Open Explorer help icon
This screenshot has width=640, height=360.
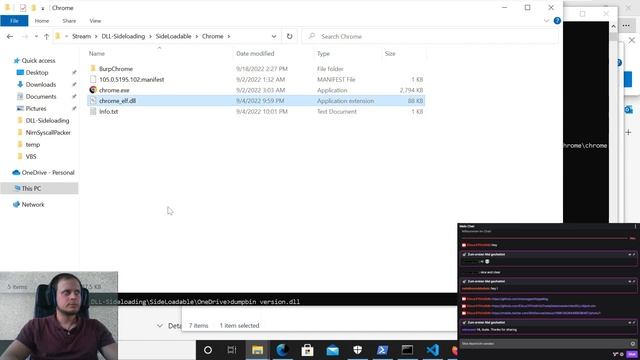click(557, 21)
